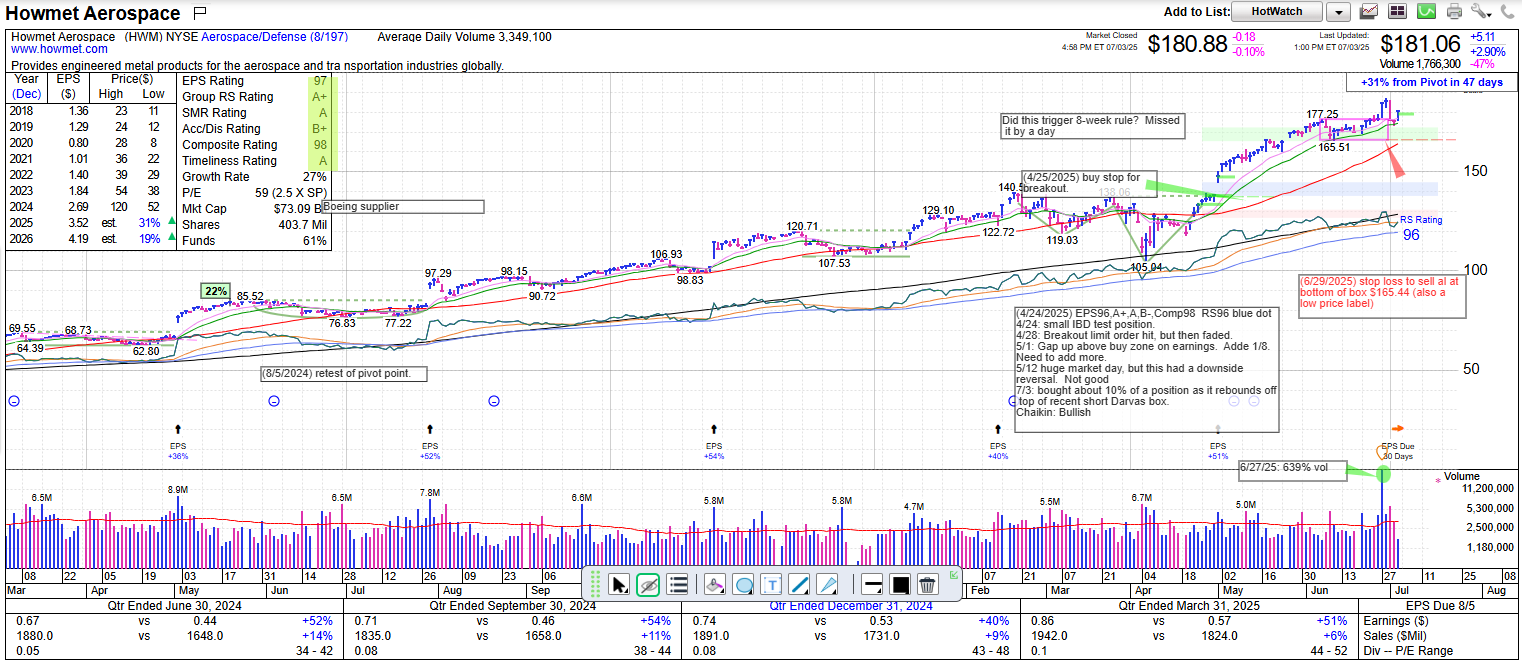Grab the drawing toolbar dotted handle
Viewport: 1522px width, 663px height.
[595, 584]
